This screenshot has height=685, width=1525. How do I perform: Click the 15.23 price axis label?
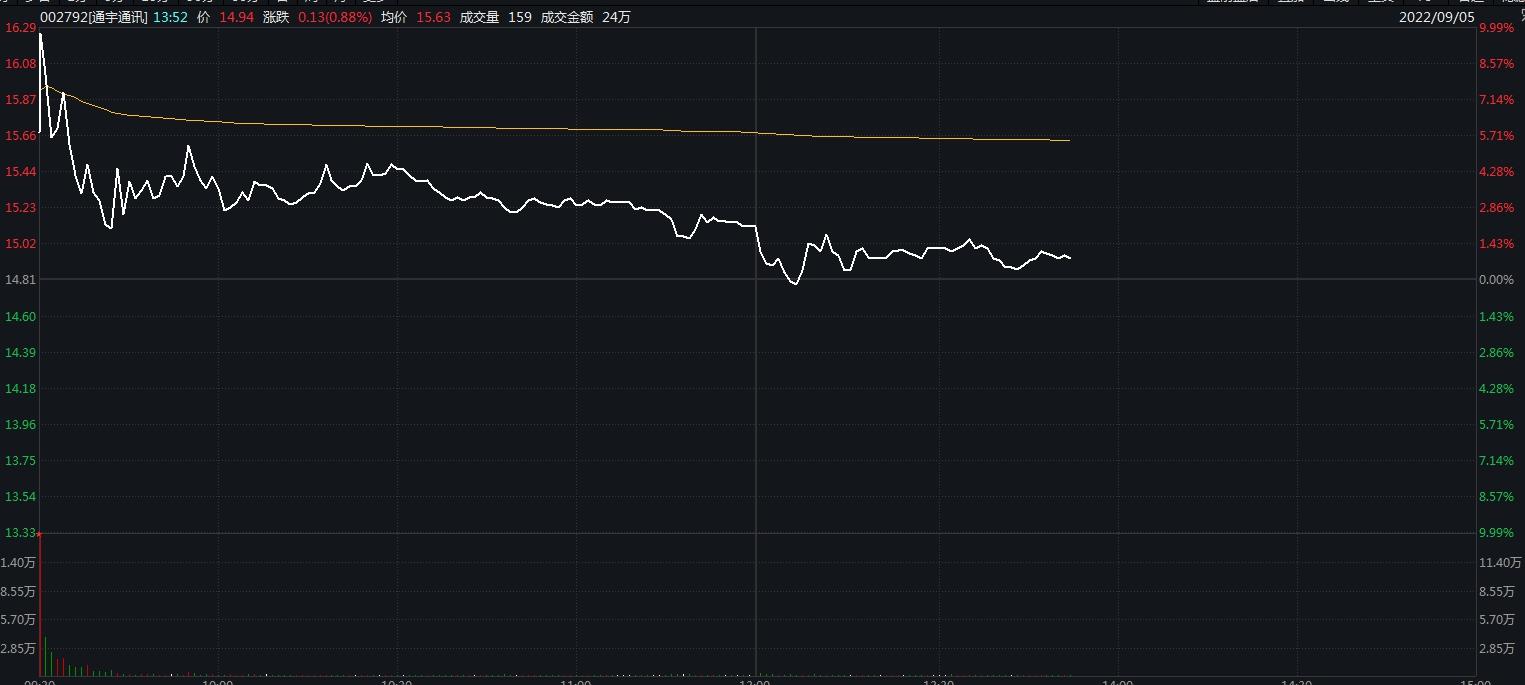pyautogui.click(x=20, y=208)
